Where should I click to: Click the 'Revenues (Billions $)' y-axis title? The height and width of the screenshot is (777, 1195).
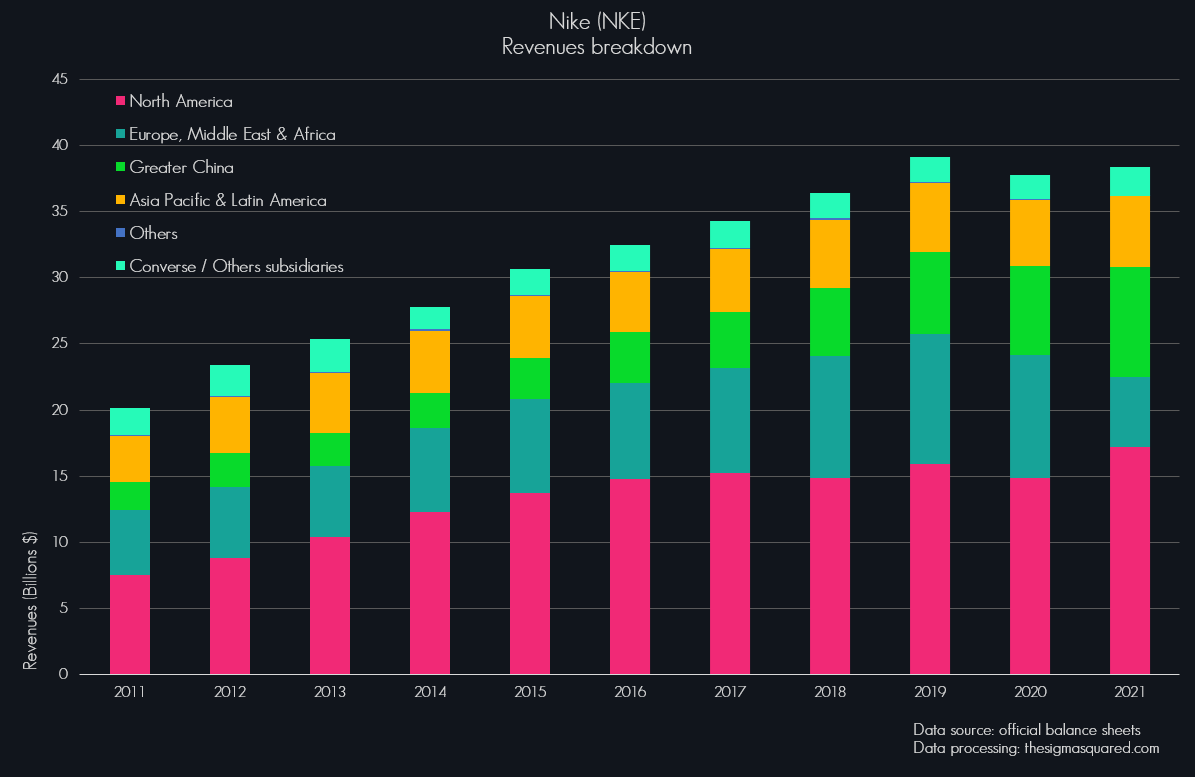(x=31, y=600)
